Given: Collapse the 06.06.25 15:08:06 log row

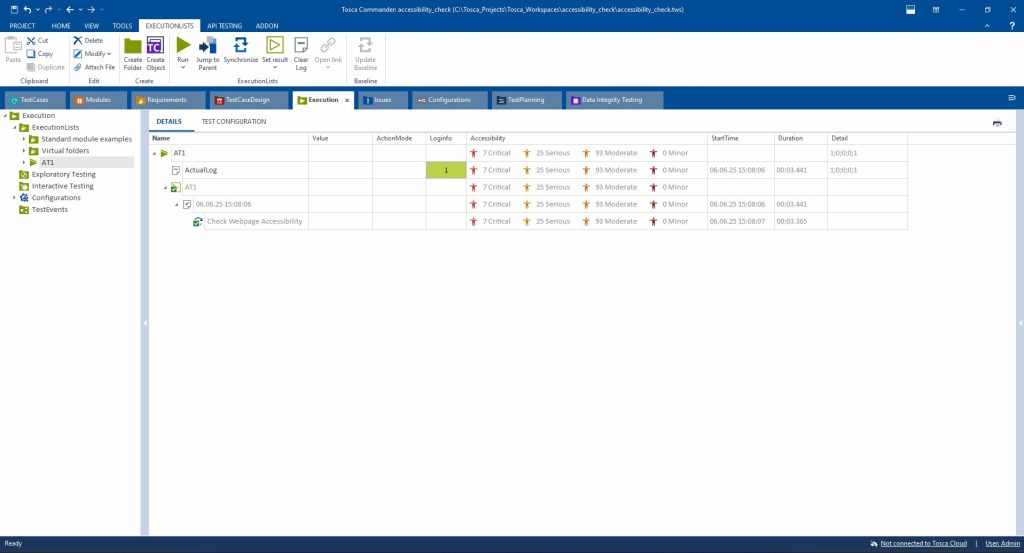Looking at the screenshot, I should pos(176,204).
